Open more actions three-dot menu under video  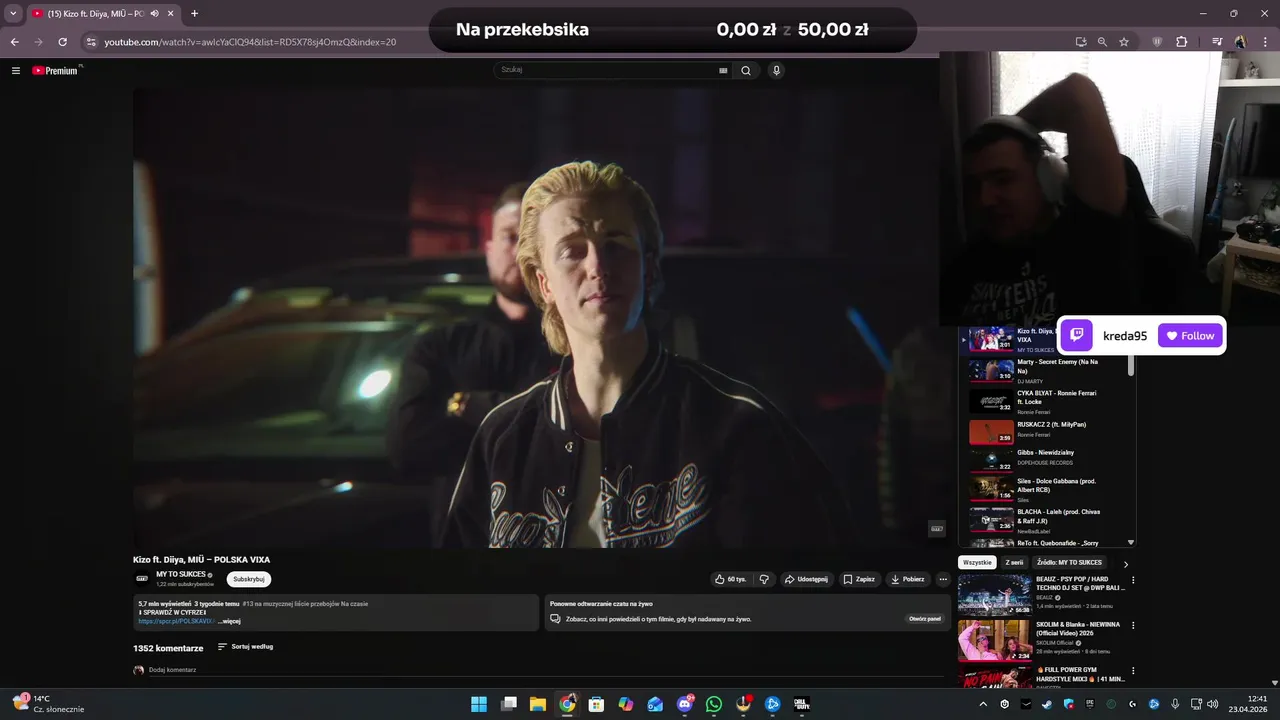click(x=942, y=579)
